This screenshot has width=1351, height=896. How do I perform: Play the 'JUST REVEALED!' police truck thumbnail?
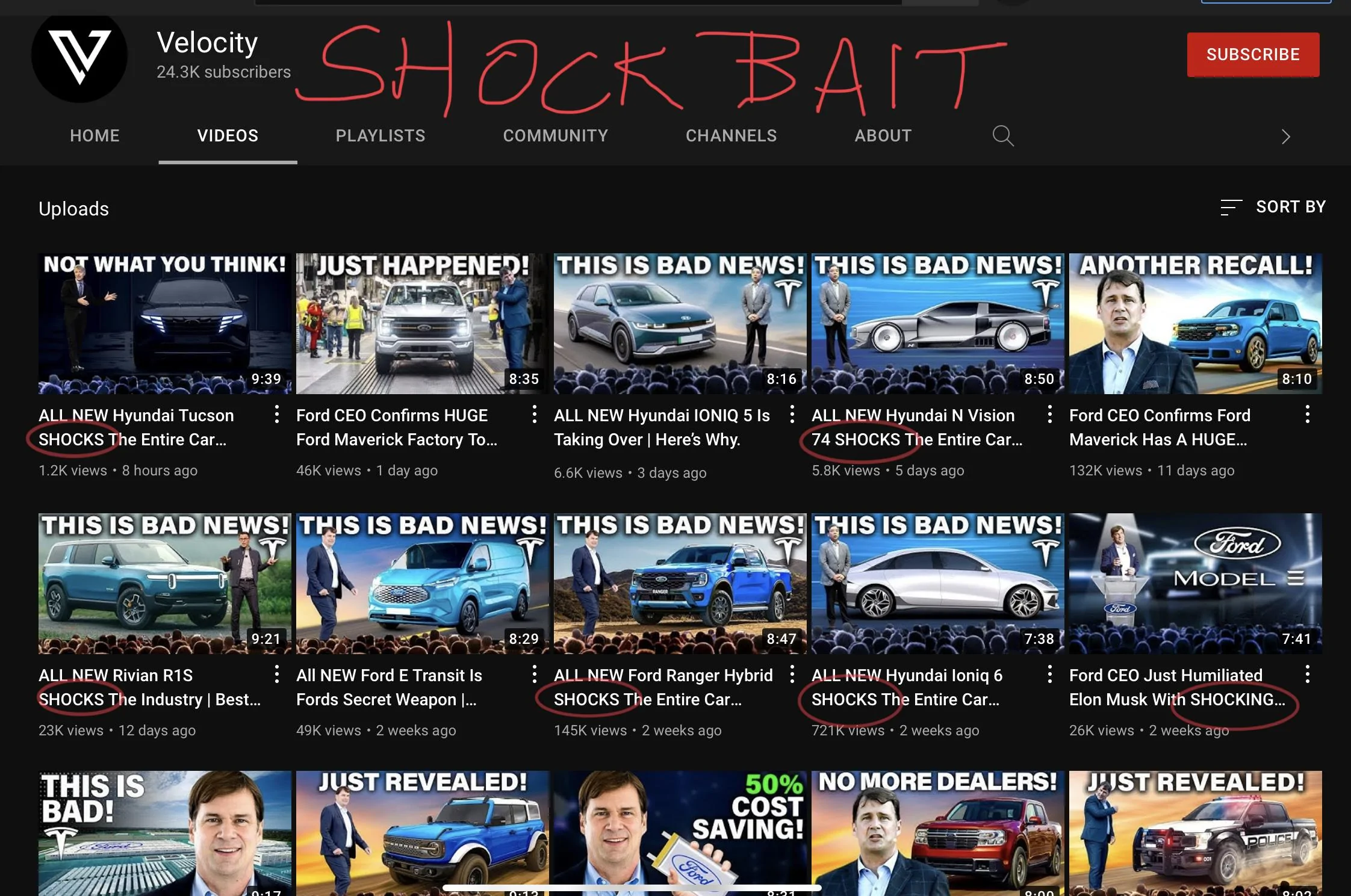(x=1196, y=833)
